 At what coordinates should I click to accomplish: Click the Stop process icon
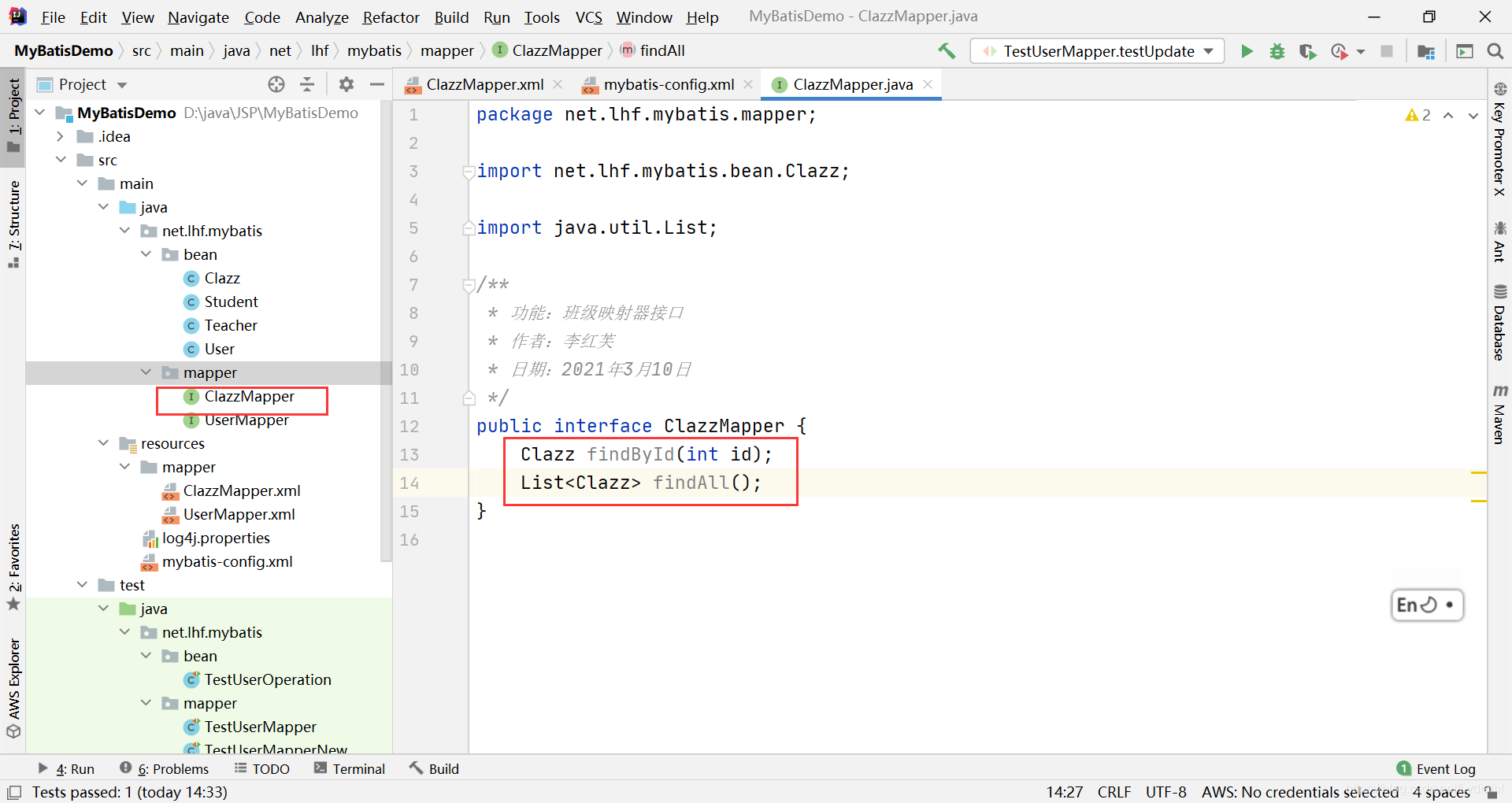click(1387, 51)
